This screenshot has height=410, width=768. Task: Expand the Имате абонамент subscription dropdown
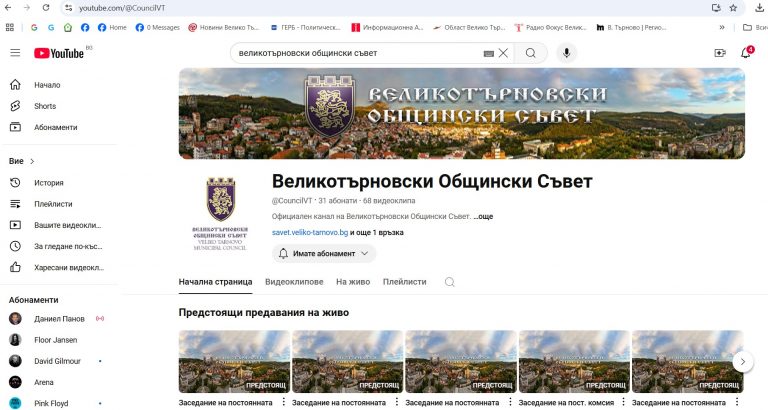pyautogui.click(x=324, y=254)
